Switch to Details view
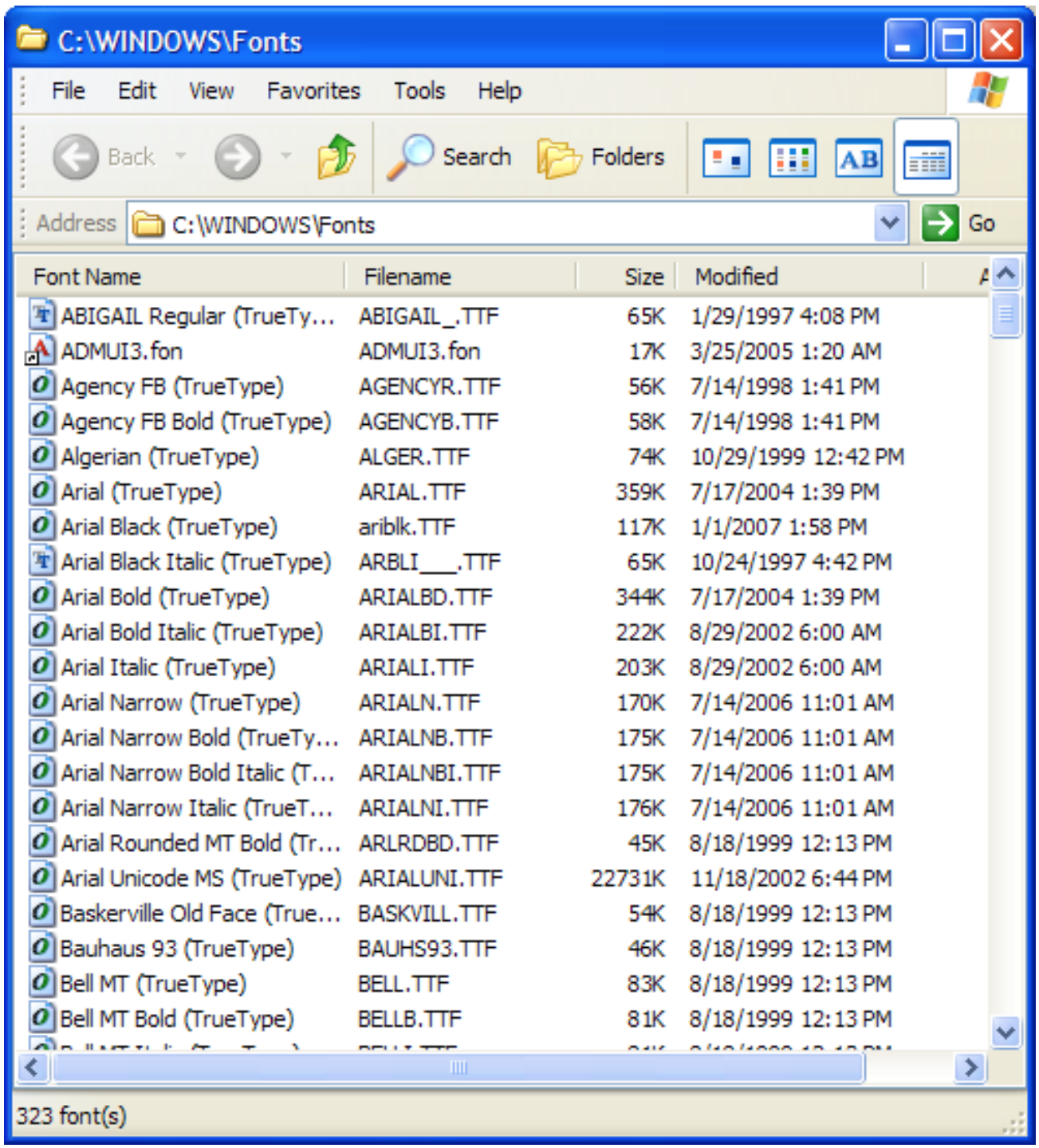This screenshot has height=1148, width=1039. [926, 158]
